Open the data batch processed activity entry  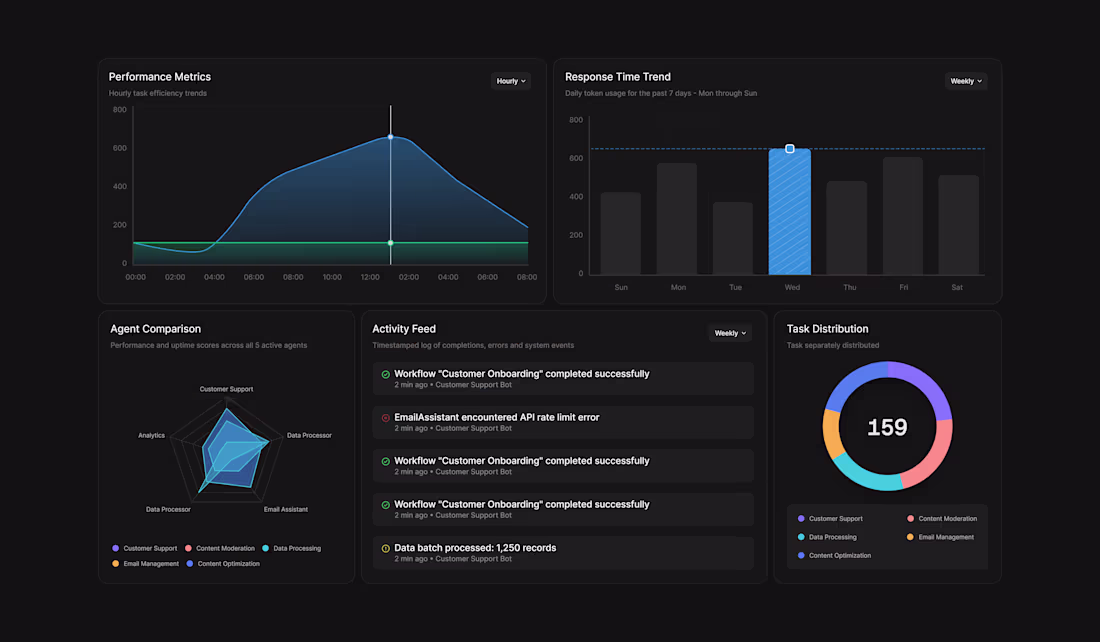563,552
